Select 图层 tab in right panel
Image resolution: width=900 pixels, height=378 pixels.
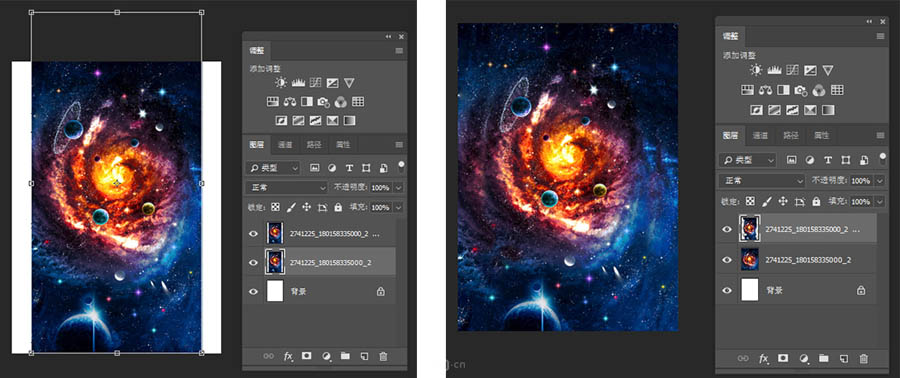click(731, 135)
